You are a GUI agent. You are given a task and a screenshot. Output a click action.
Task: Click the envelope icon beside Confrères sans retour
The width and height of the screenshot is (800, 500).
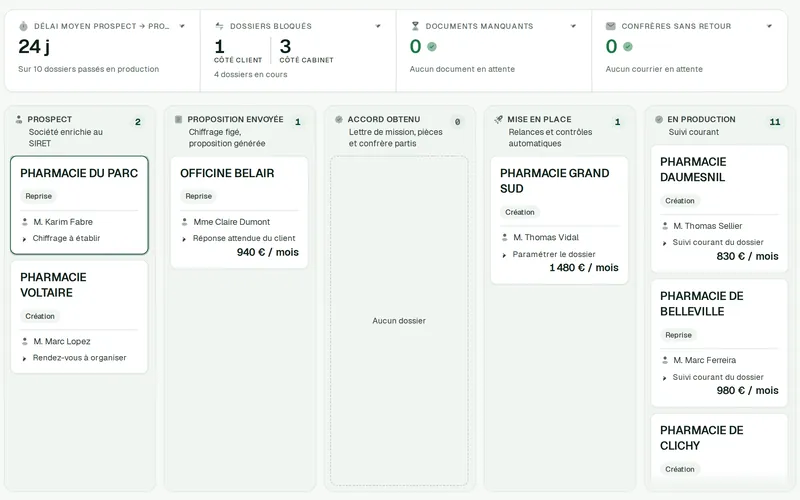(610, 26)
